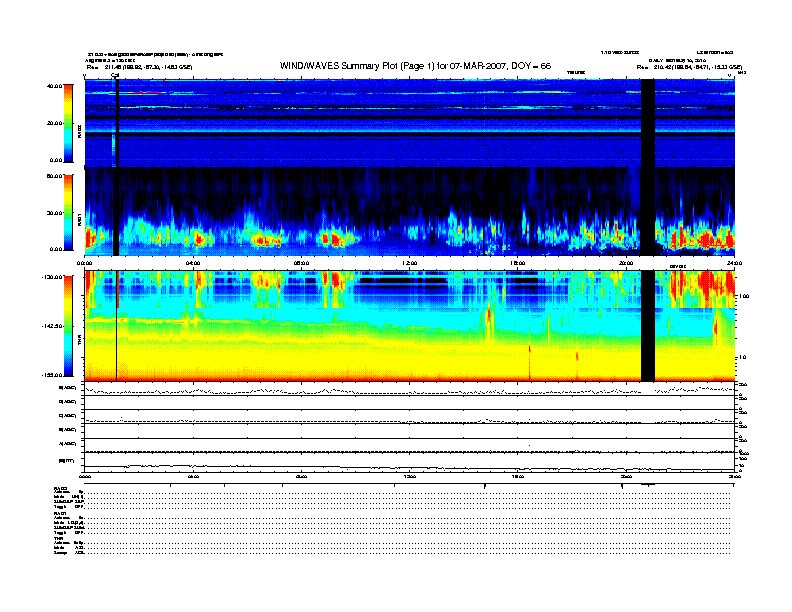The width and height of the screenshot is (792, 612).
Task: Click inside the RAD2 spectrogram panel
Action: (409, 123)
